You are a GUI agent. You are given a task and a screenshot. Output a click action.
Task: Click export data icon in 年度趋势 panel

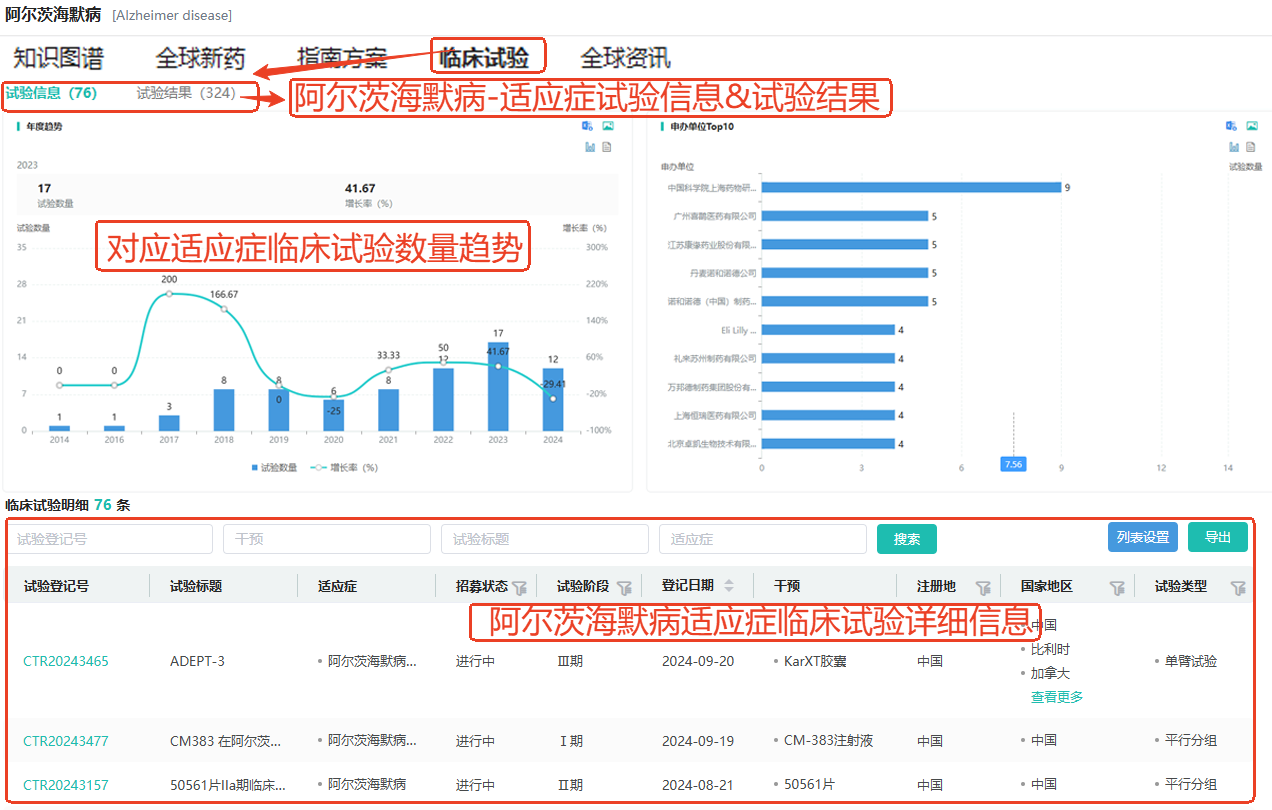[x=588, y=126]
